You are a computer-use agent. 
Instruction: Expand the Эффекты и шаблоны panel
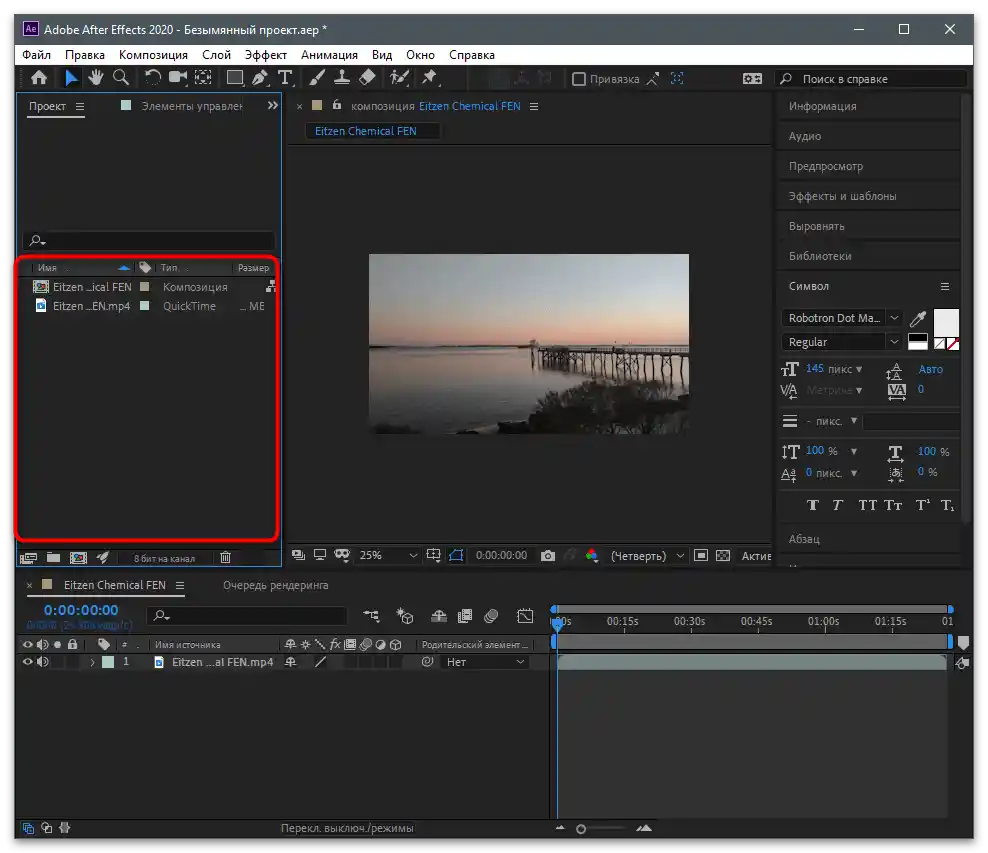point(842,196)
